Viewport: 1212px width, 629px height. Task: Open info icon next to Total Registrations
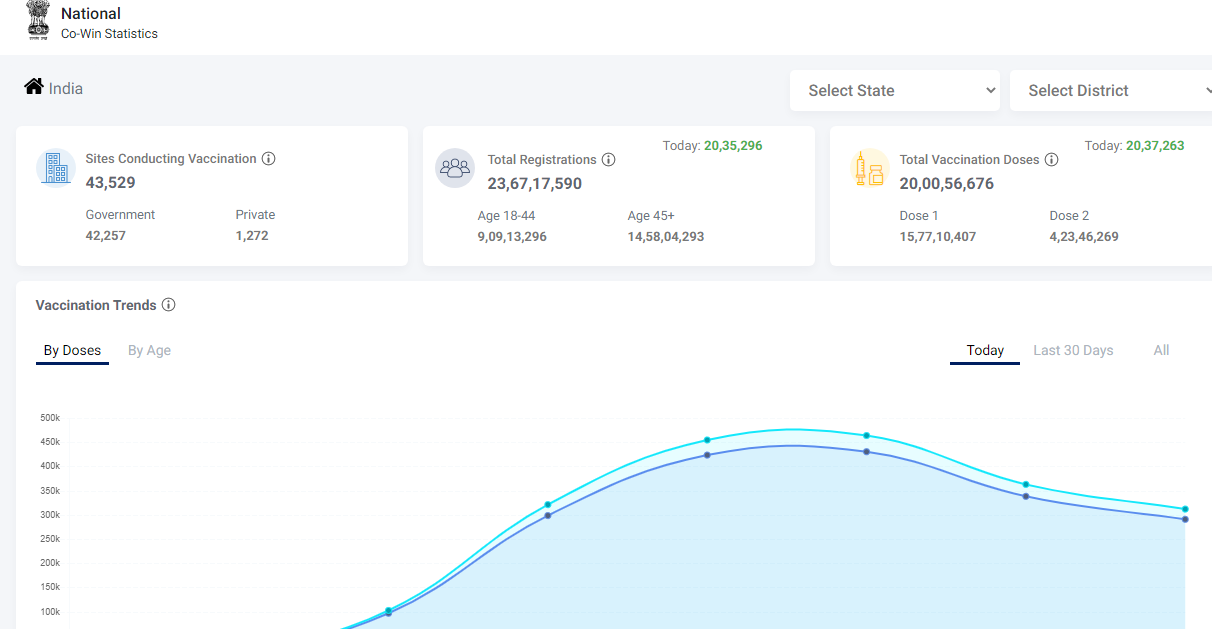[609, 159]
